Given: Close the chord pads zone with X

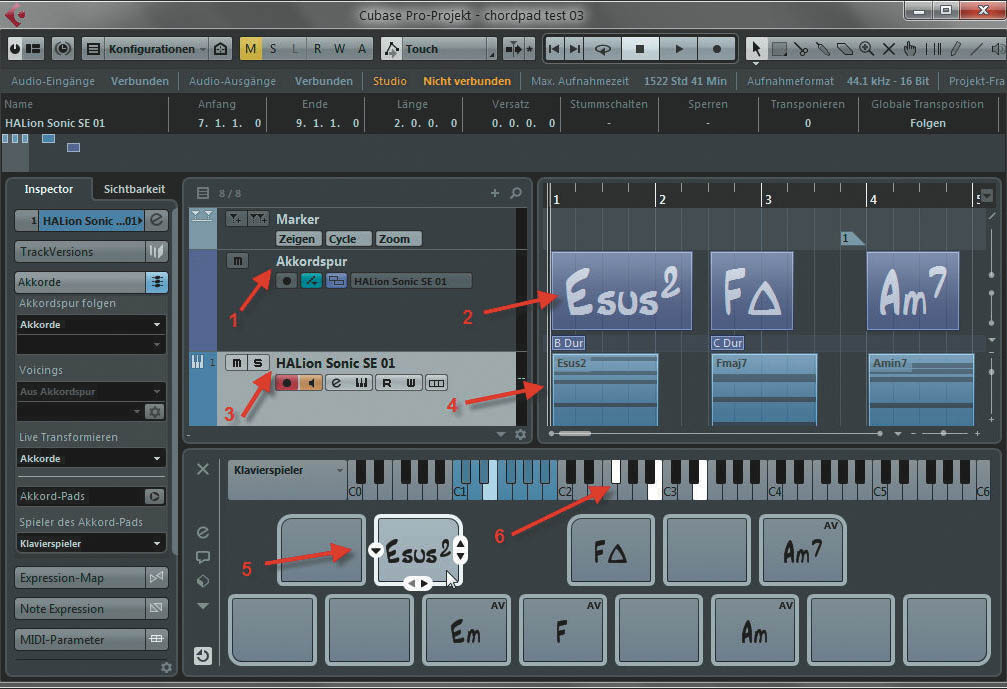Looking at the screenshot, I should pos(202,469).
